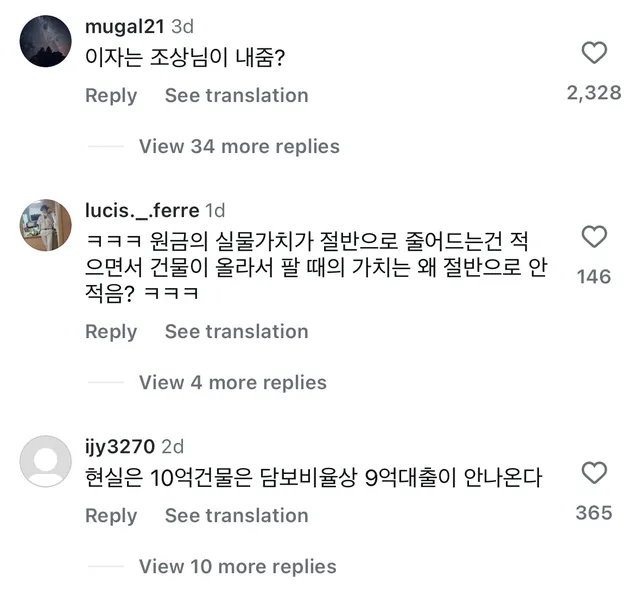See translation of ijy3270's comment
The width and height of the screenshot is (640, 590).
236,515
